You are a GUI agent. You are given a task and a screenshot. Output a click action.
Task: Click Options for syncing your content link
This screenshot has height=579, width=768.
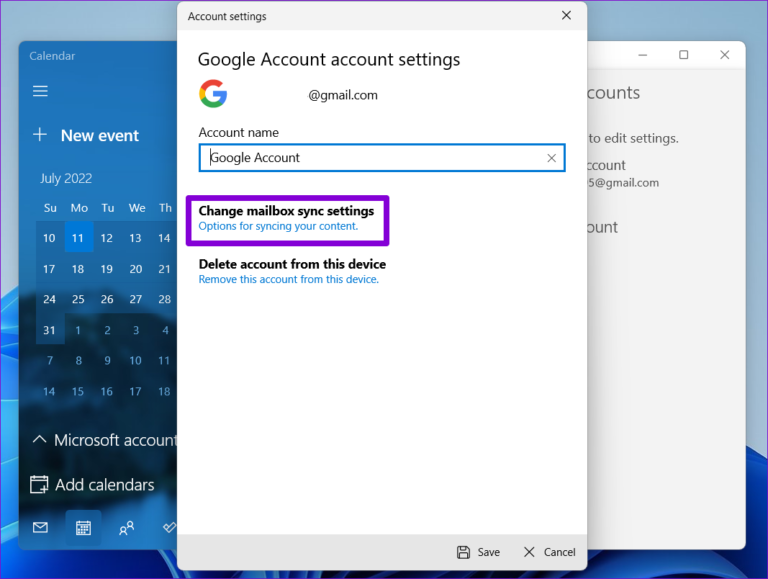click(278, 226)
